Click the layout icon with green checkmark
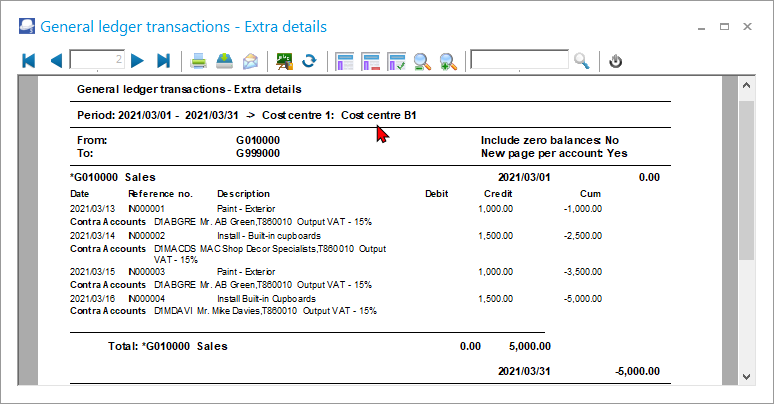Viewport: 774px width, 404px height. [396, 61]
